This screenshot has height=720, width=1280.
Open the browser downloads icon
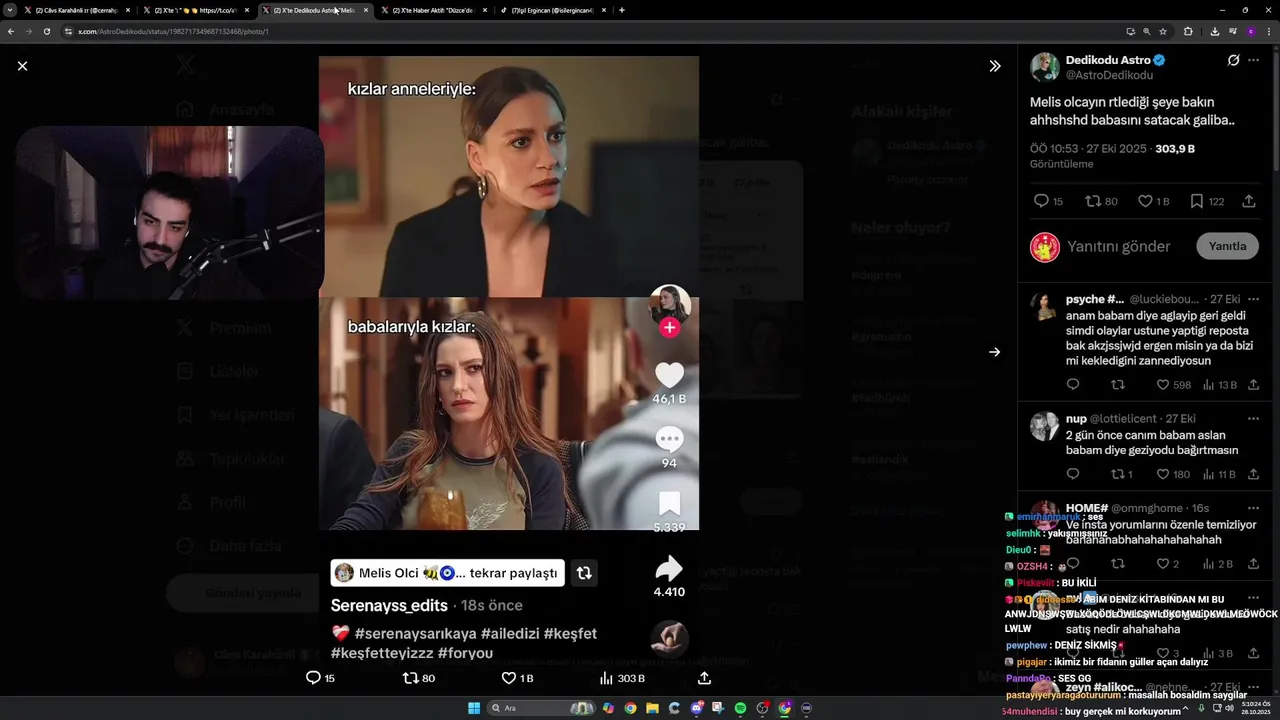pos(1214,31)
